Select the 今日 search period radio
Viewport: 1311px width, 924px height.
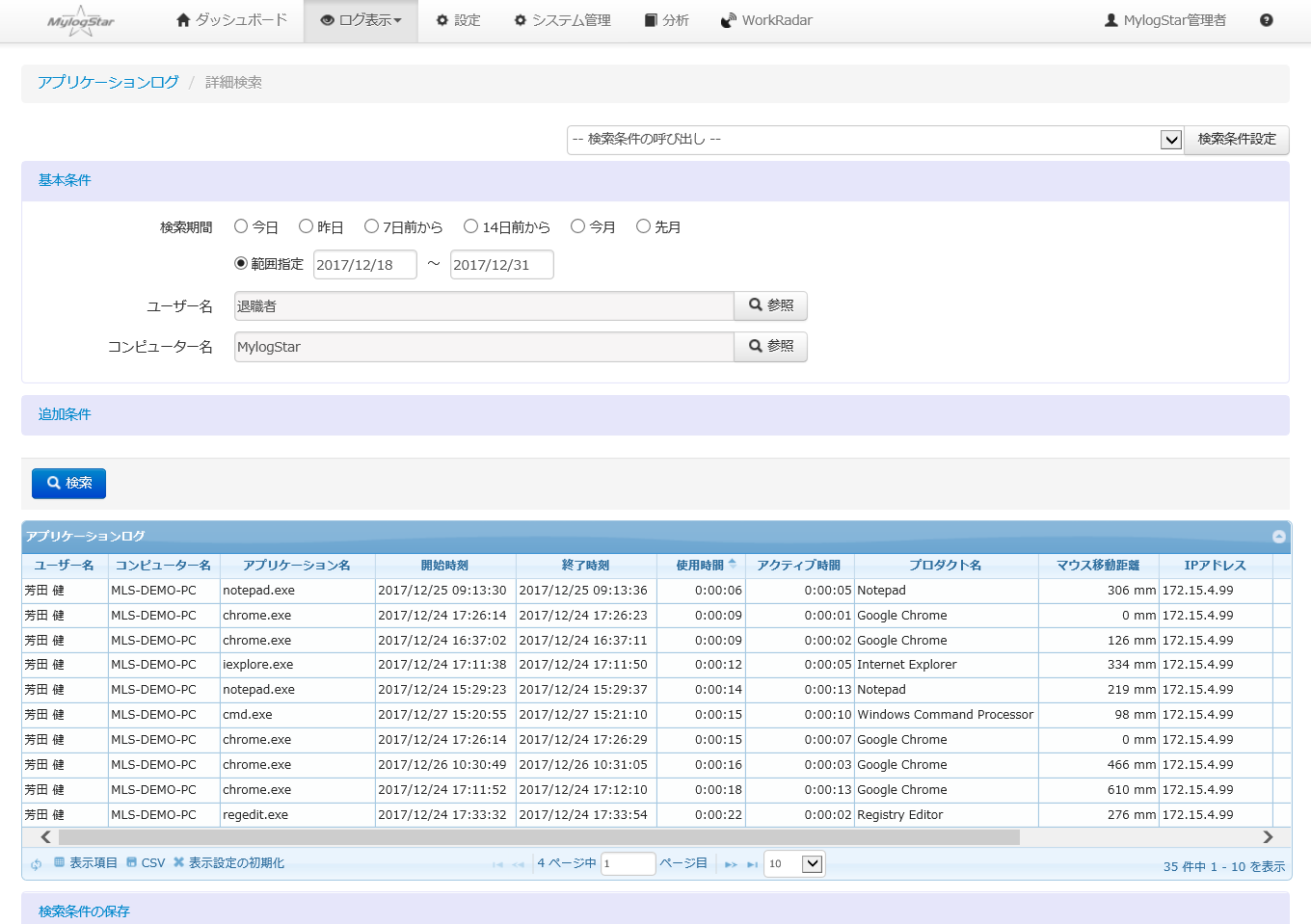(x=242, y=226)
